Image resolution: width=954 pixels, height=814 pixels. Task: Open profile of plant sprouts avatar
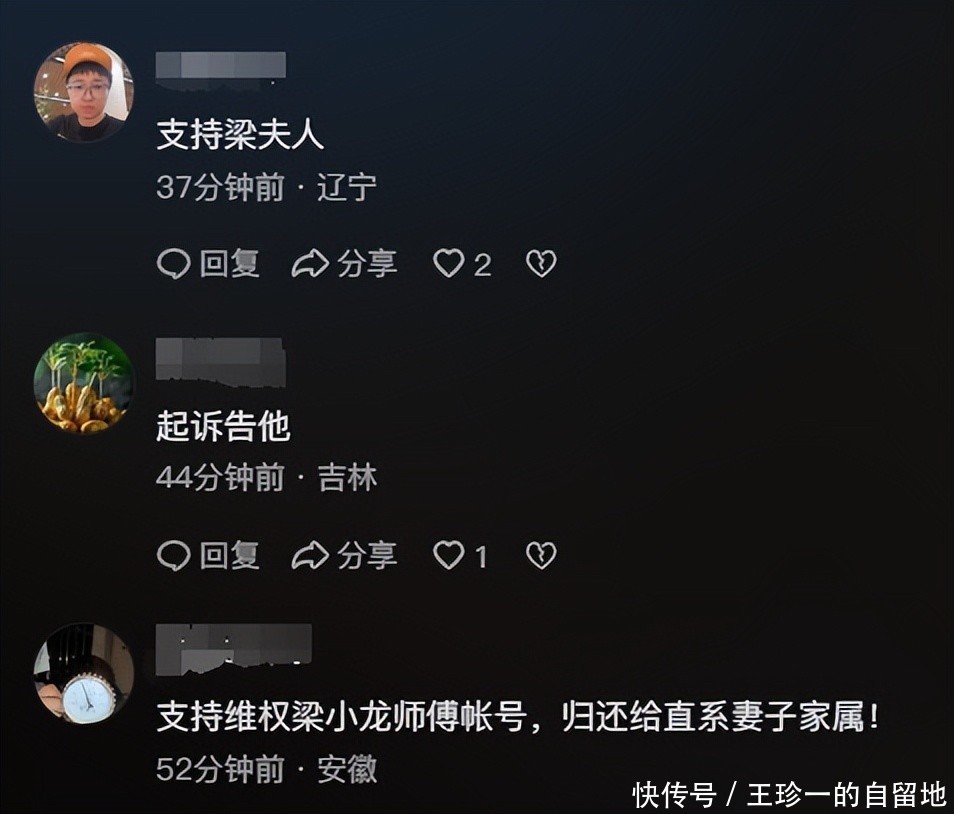83,383
